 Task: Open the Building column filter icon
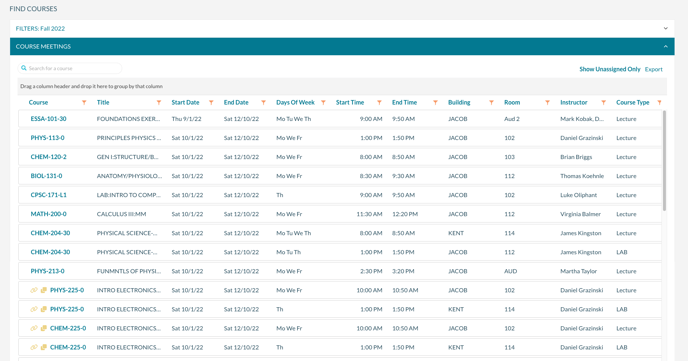point(491,103)
